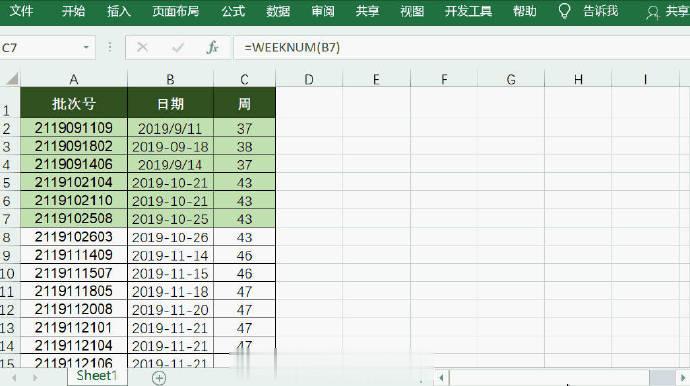Select cell containing 2119111409
The height and width of the screenshot is (386, 690).
click(x=73, y=255)
